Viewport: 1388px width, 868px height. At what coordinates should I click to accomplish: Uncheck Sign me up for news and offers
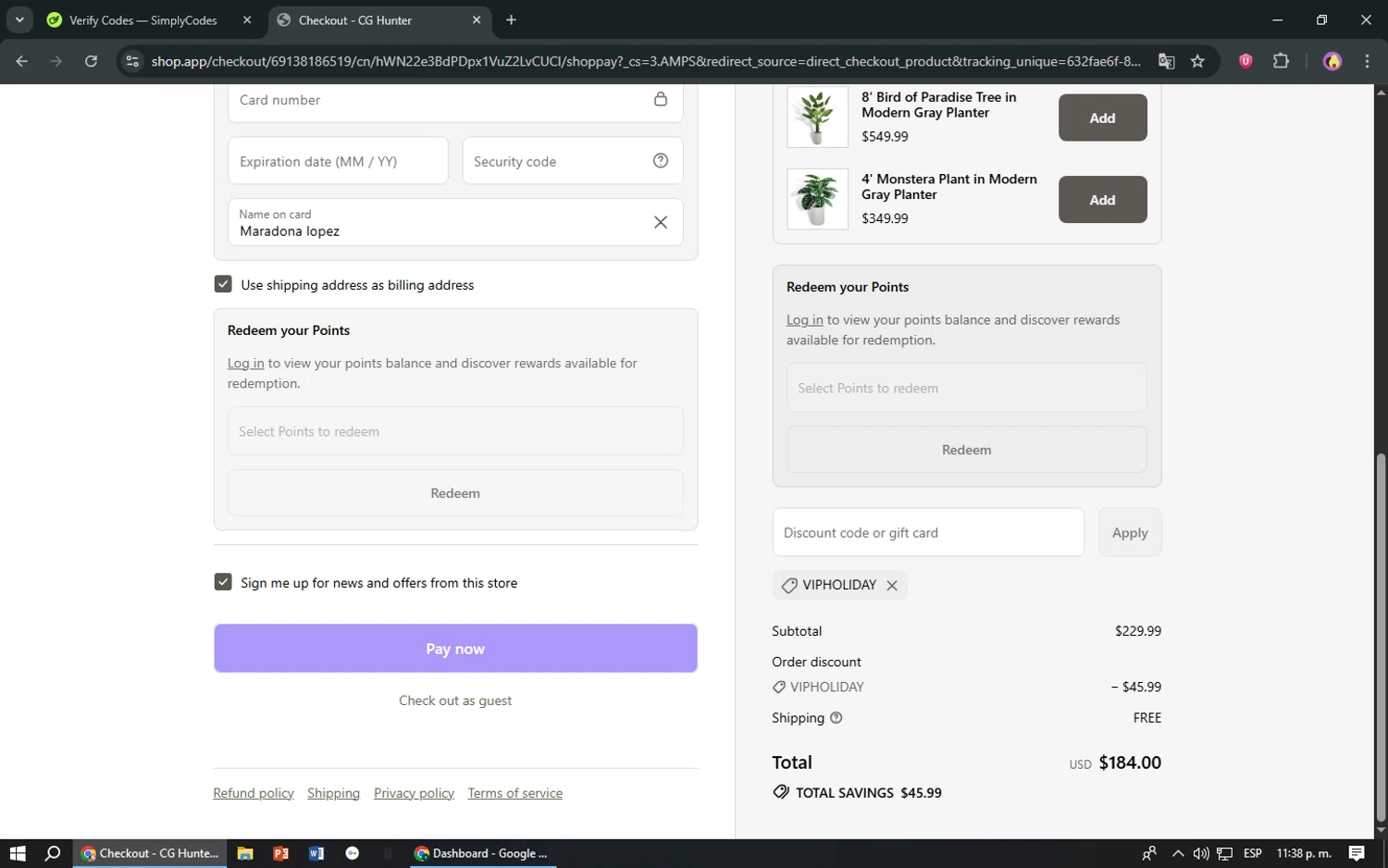coord(223,582)
